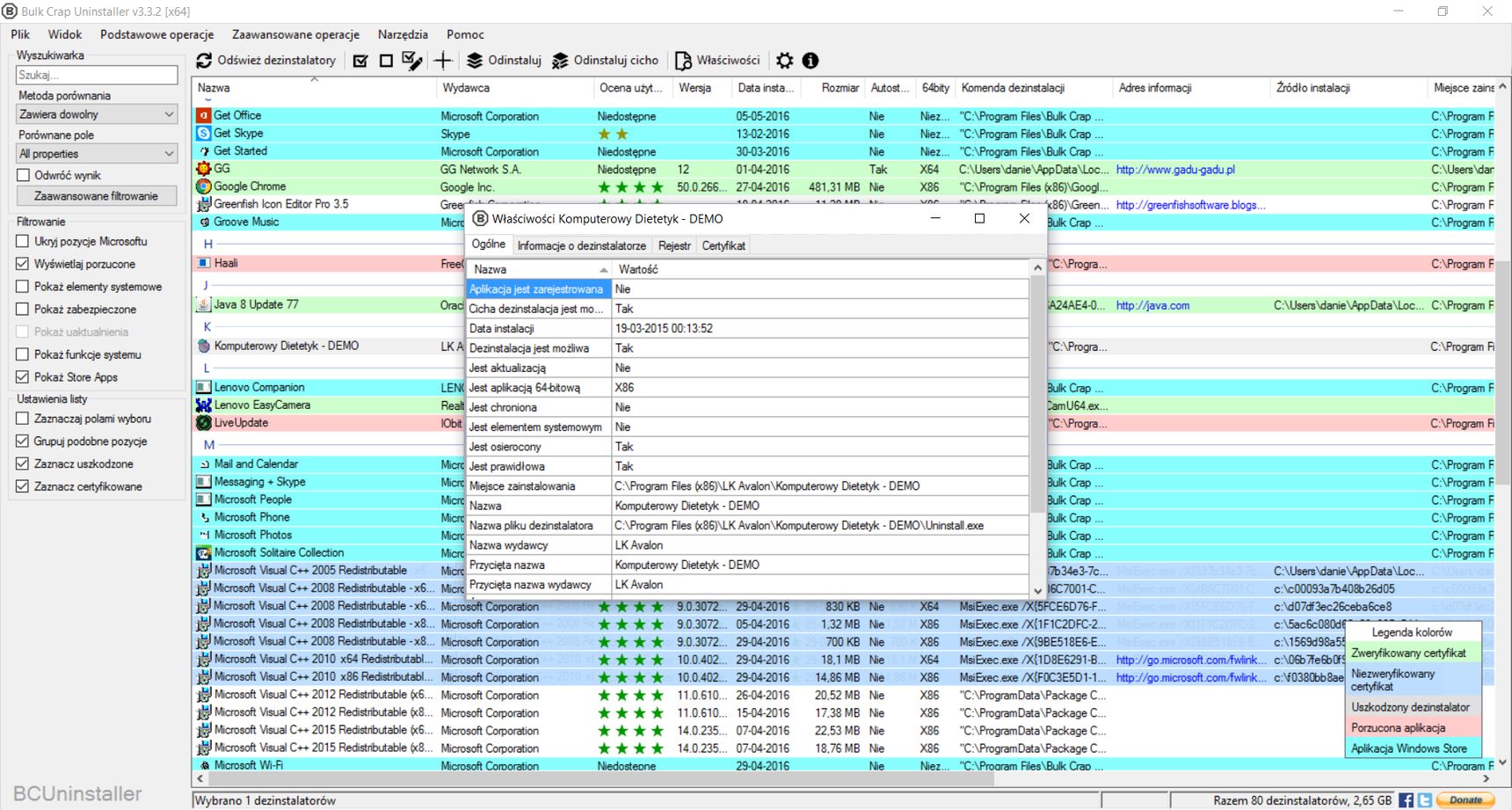Click the Lenovo Companion icon

[x=204, y=387]
